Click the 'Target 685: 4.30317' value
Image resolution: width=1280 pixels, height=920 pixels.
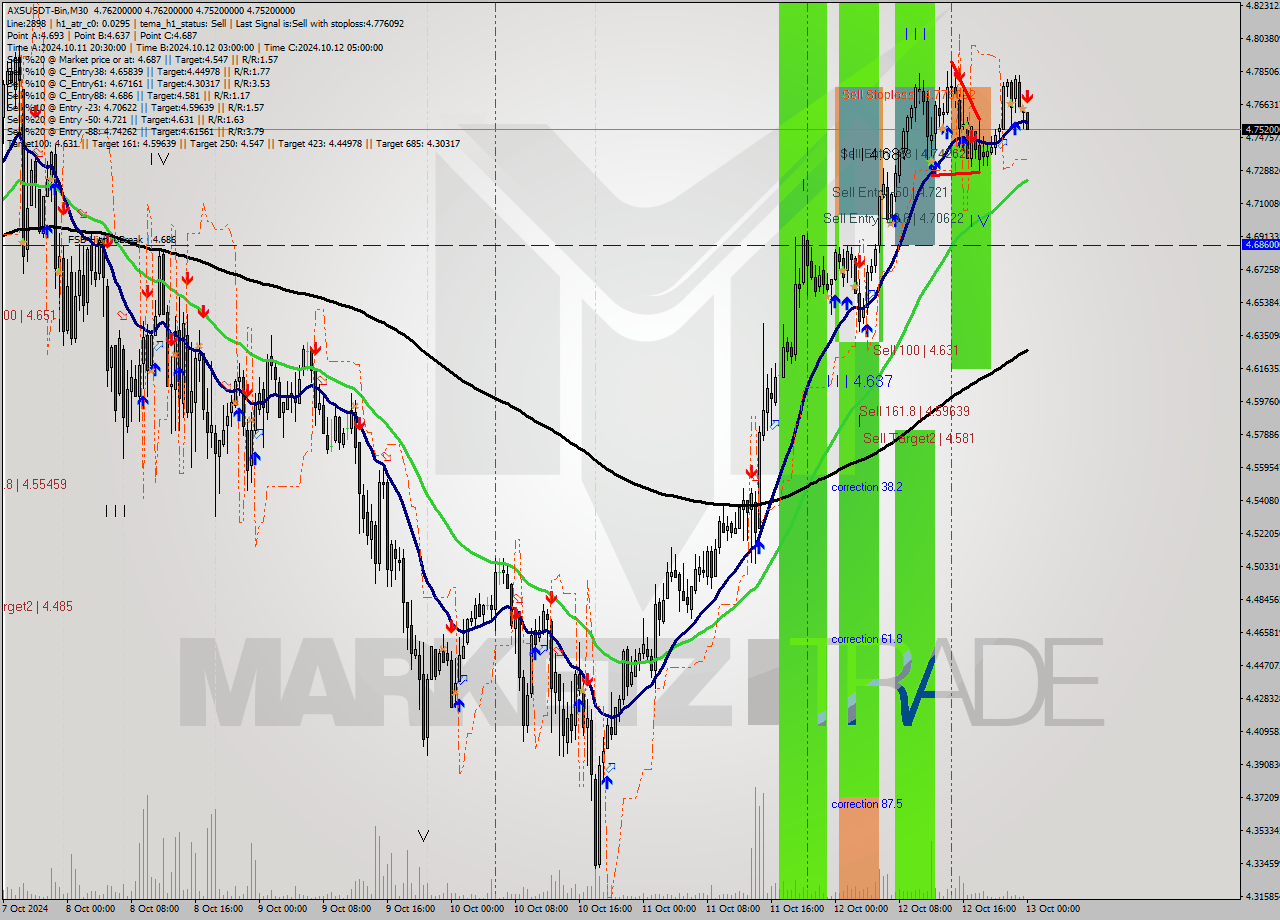tap(419, 143)
